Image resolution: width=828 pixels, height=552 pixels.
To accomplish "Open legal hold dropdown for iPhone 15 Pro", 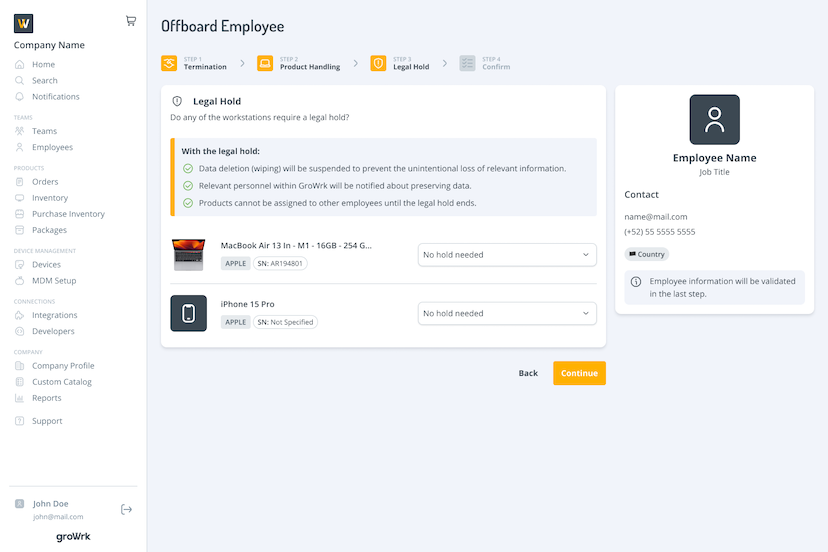I will coord(506,314).
